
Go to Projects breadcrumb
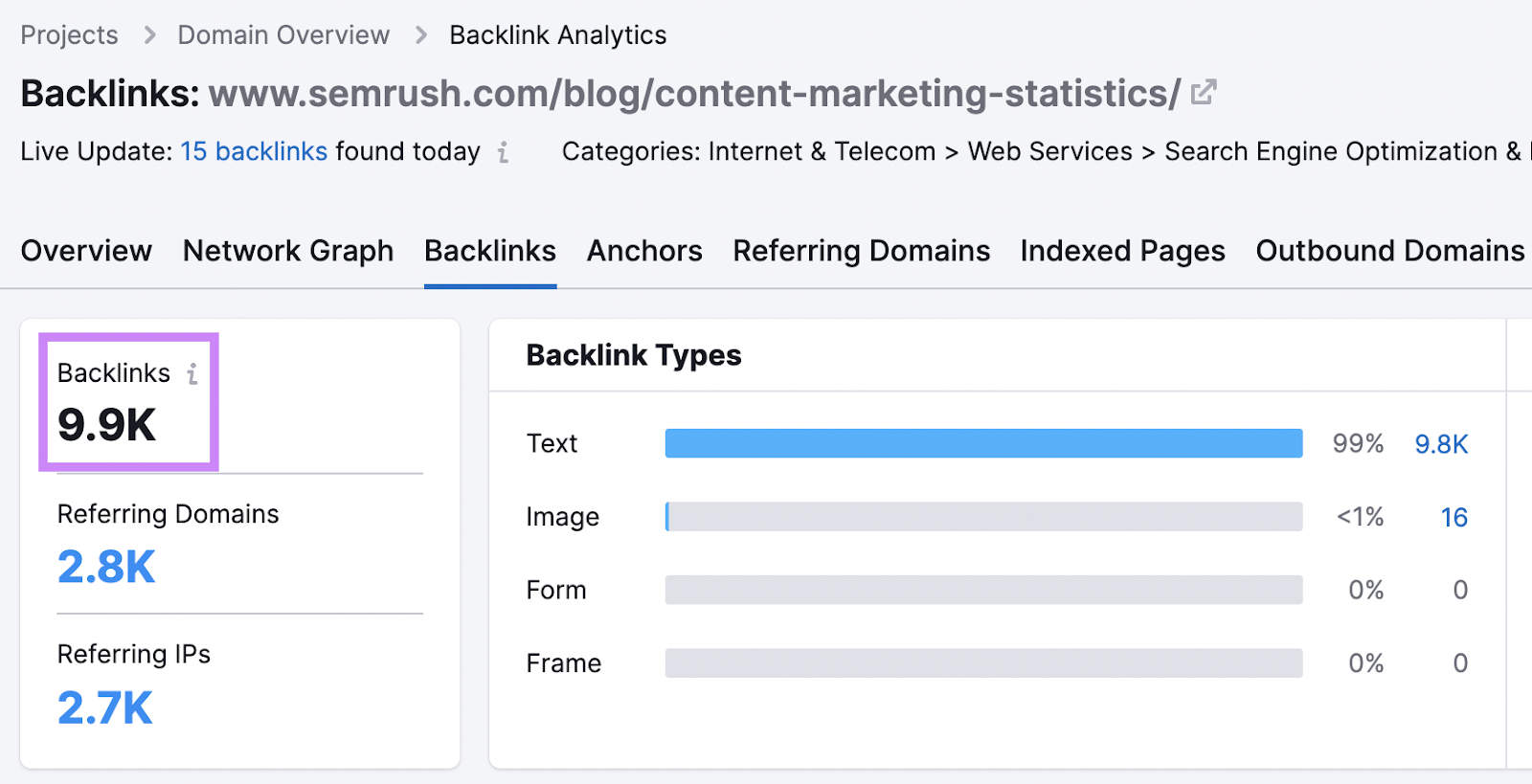click(69, 35)
